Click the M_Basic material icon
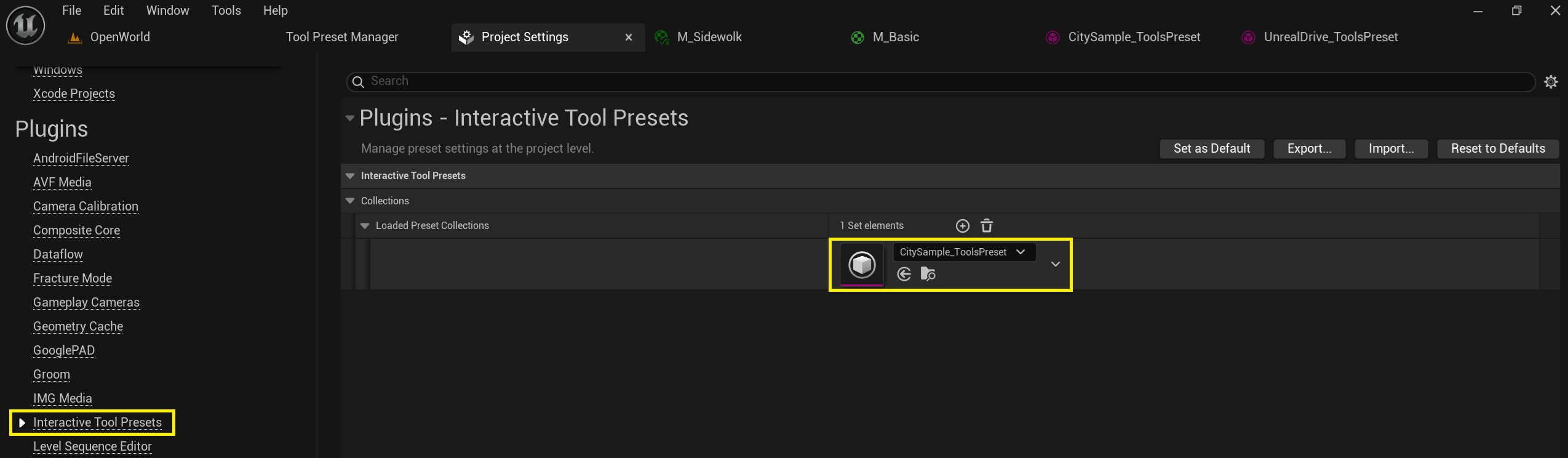The width and height of the screenshot is (1568, 458). click(x=858, y=38)
